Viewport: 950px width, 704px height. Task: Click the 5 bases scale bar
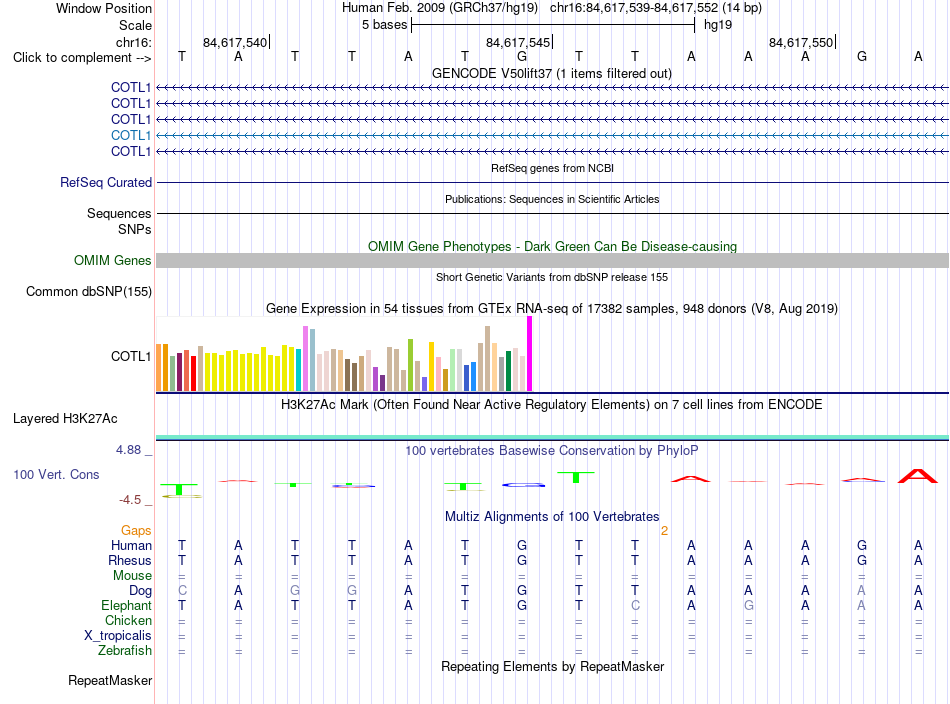point(553,25)
